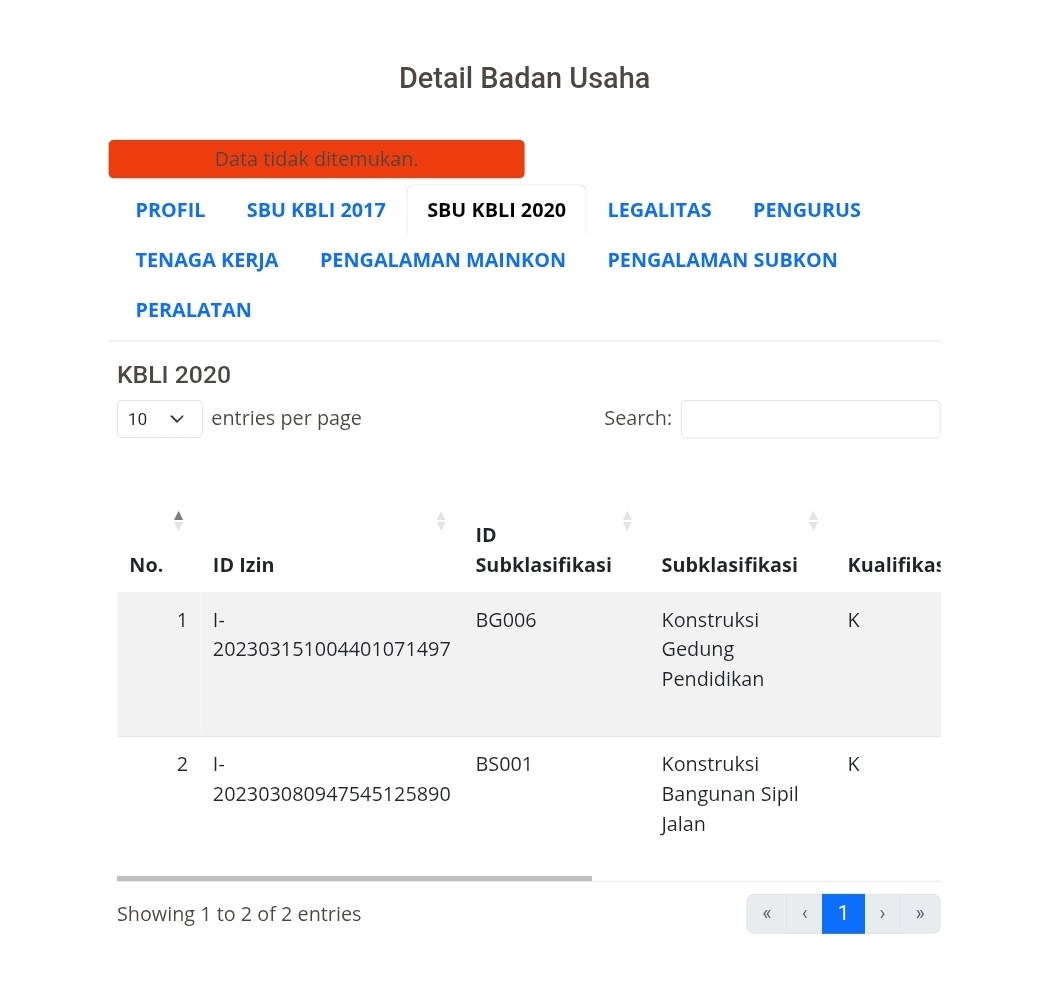Sort by Subklasifikasi column arrows
The image size is (1044, 993).
pyautogui.click(x=813, y=521)
